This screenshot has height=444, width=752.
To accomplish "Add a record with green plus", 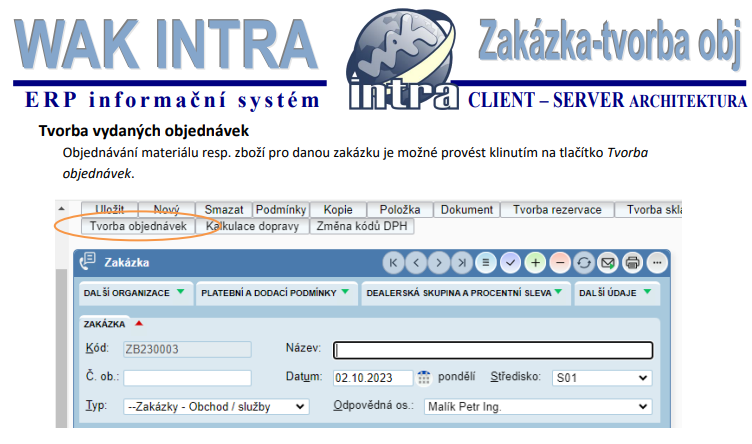I will coord(536,263).
